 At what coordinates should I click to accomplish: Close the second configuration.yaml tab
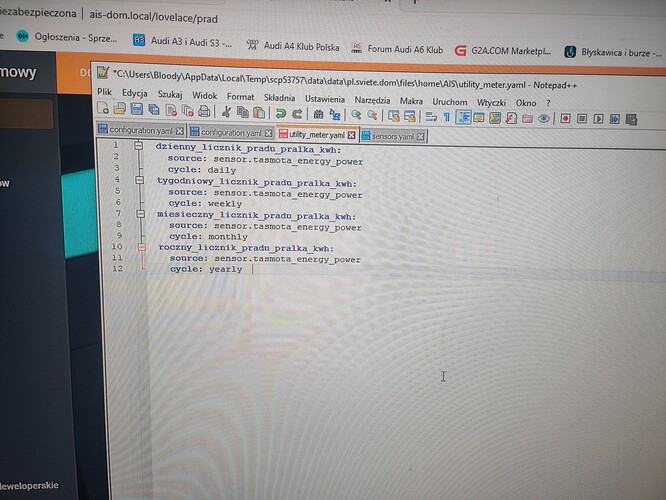pos(268,133)
